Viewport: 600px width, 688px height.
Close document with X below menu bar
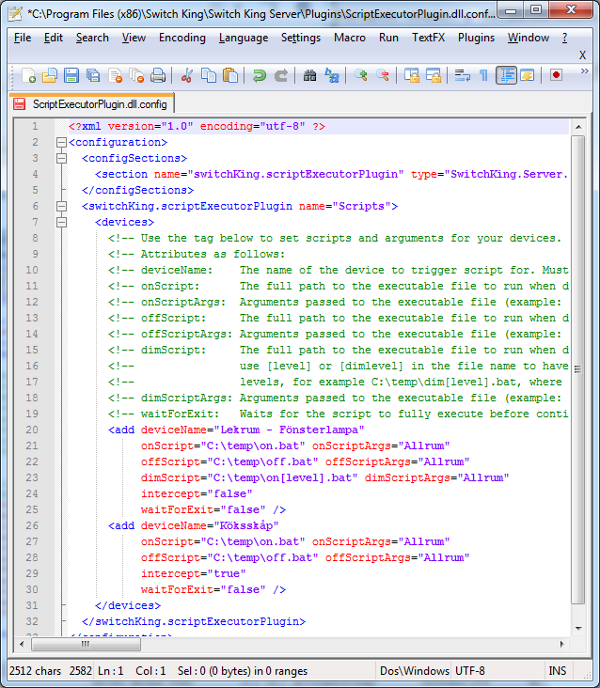(582, 55)
